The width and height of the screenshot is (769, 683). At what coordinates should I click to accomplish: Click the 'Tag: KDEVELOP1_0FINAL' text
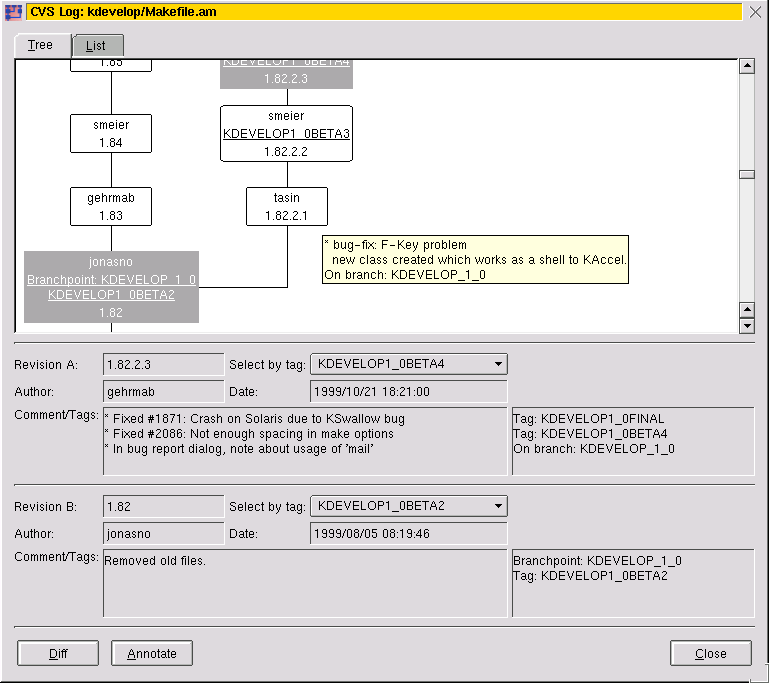[x=589, y=419]
